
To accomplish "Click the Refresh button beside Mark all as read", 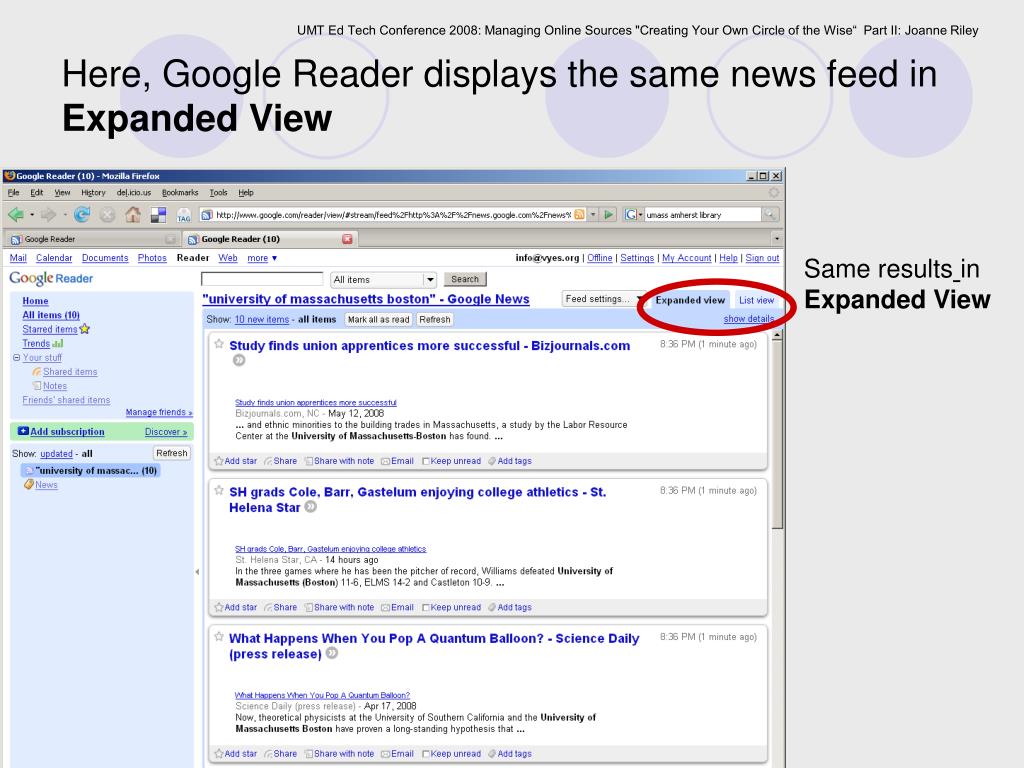I will pos(434,319).
